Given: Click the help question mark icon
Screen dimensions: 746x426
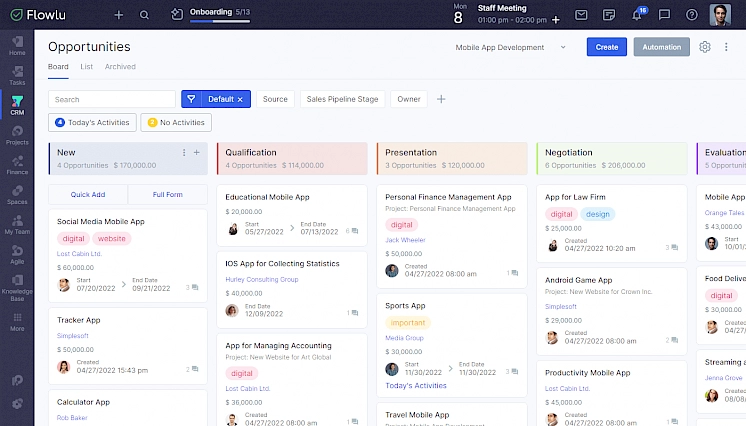Looking at the screenshot, I should pos(692,15).
